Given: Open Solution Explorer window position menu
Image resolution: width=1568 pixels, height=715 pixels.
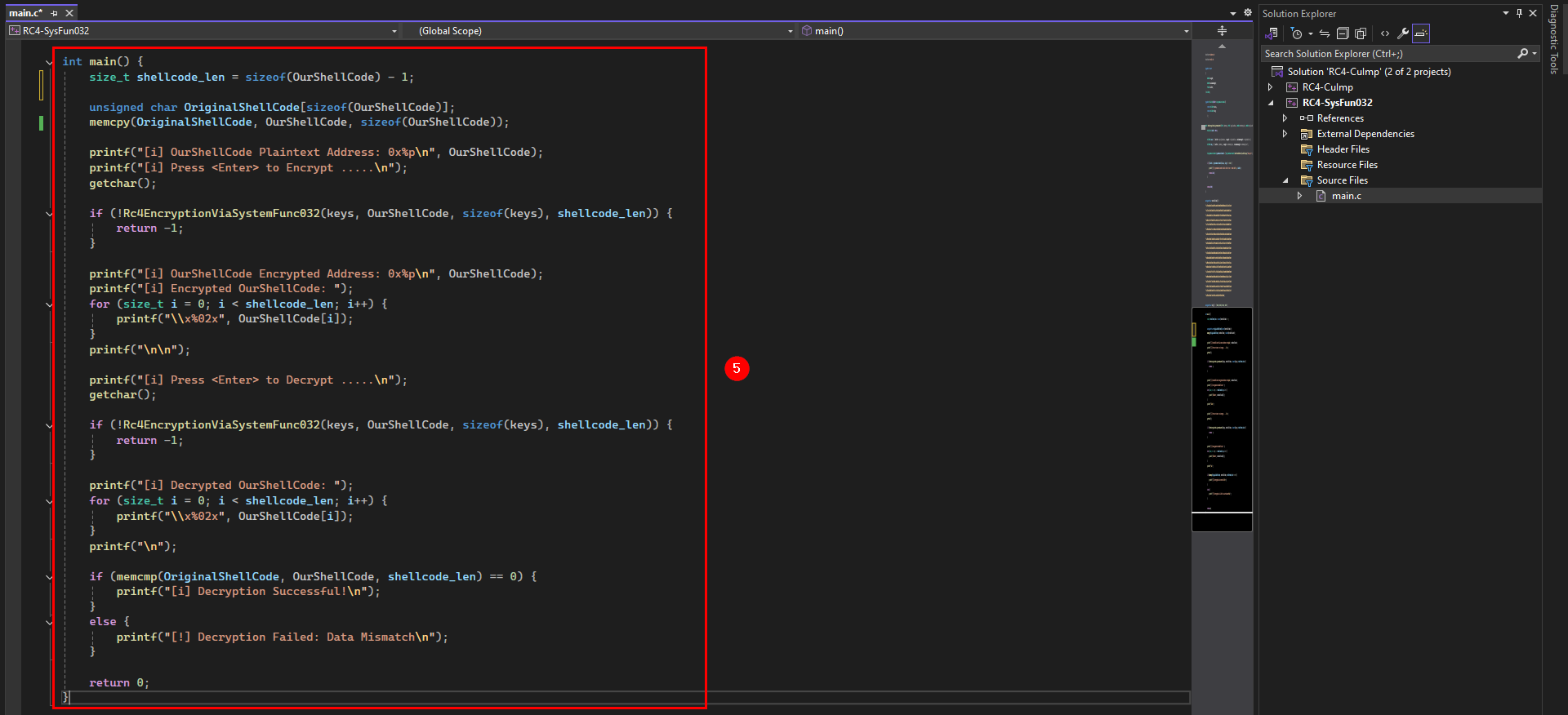Looking at the screenshot, I should [1506, 13].
